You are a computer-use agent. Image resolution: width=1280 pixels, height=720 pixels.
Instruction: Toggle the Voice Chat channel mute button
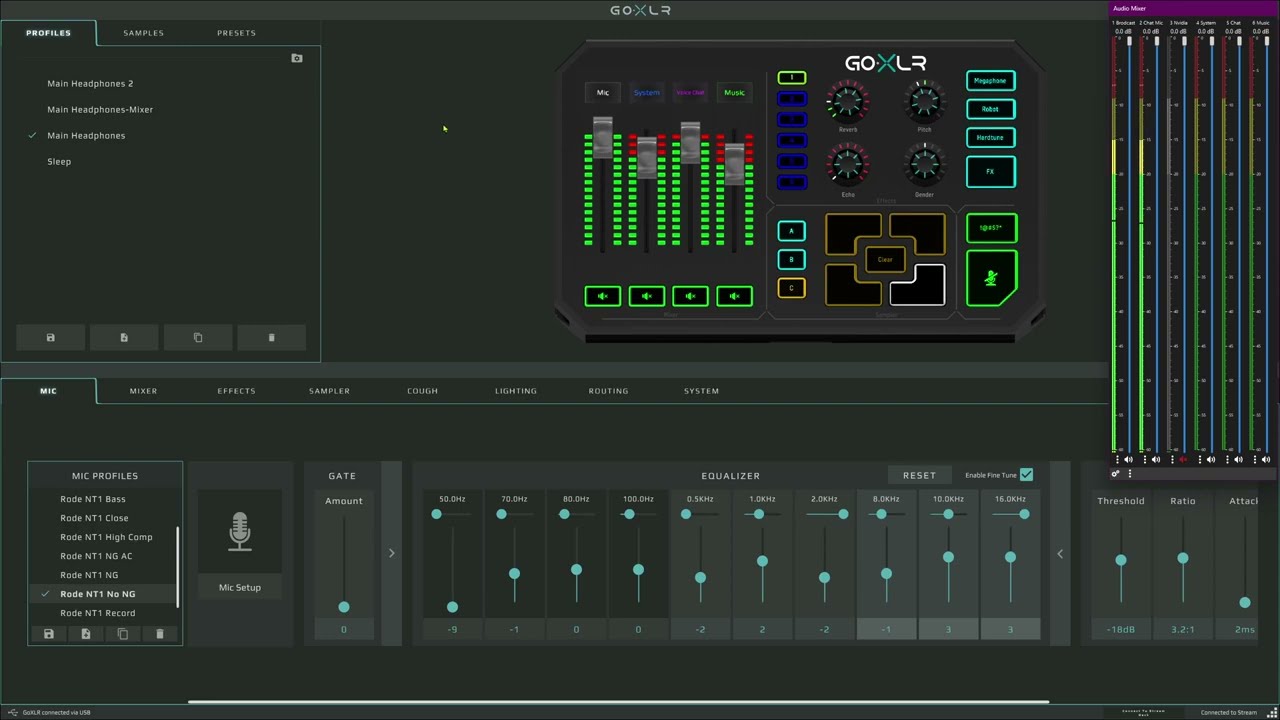(691, 296)
